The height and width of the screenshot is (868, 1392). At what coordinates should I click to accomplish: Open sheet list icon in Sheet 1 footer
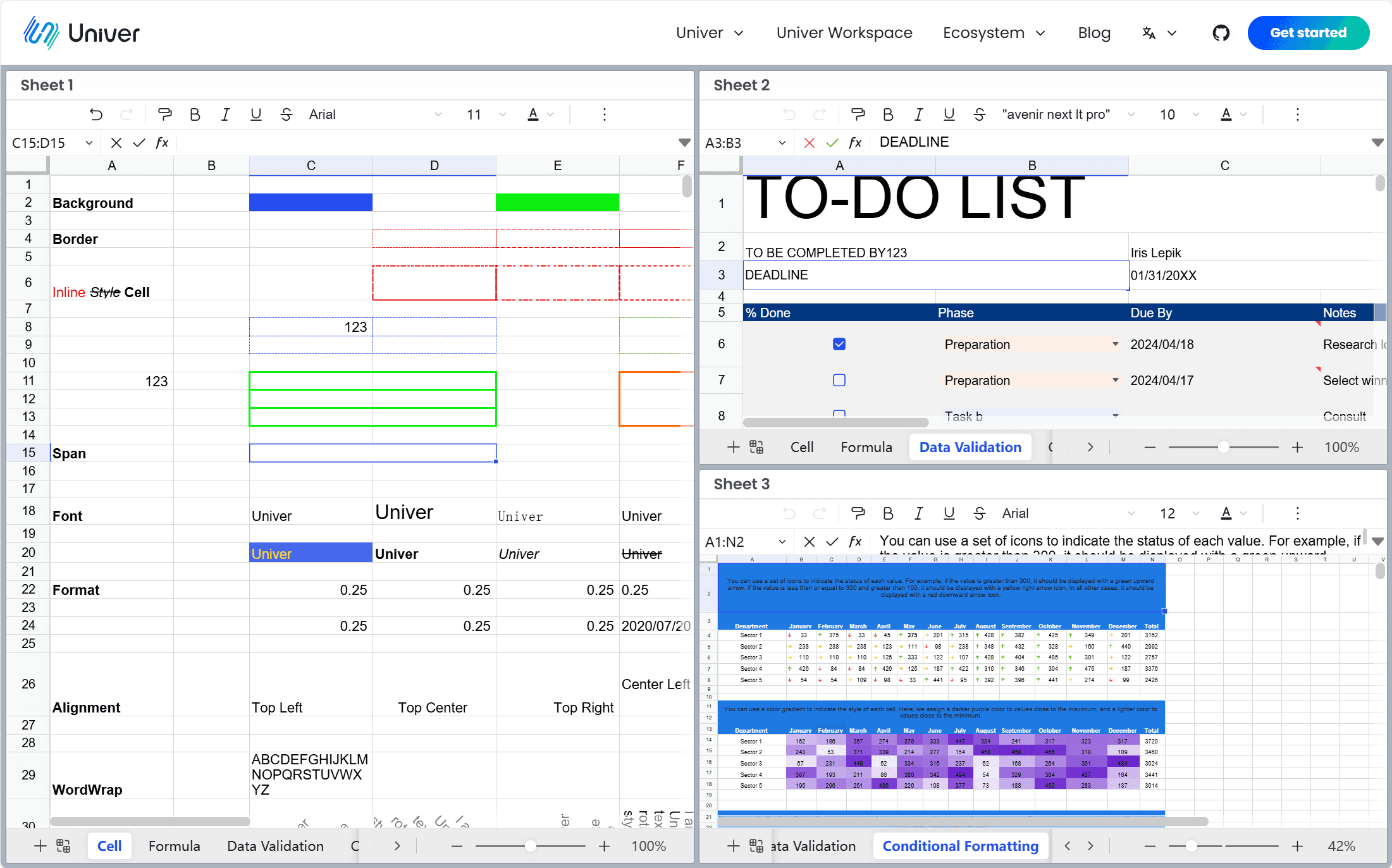[x=64, y=846]
